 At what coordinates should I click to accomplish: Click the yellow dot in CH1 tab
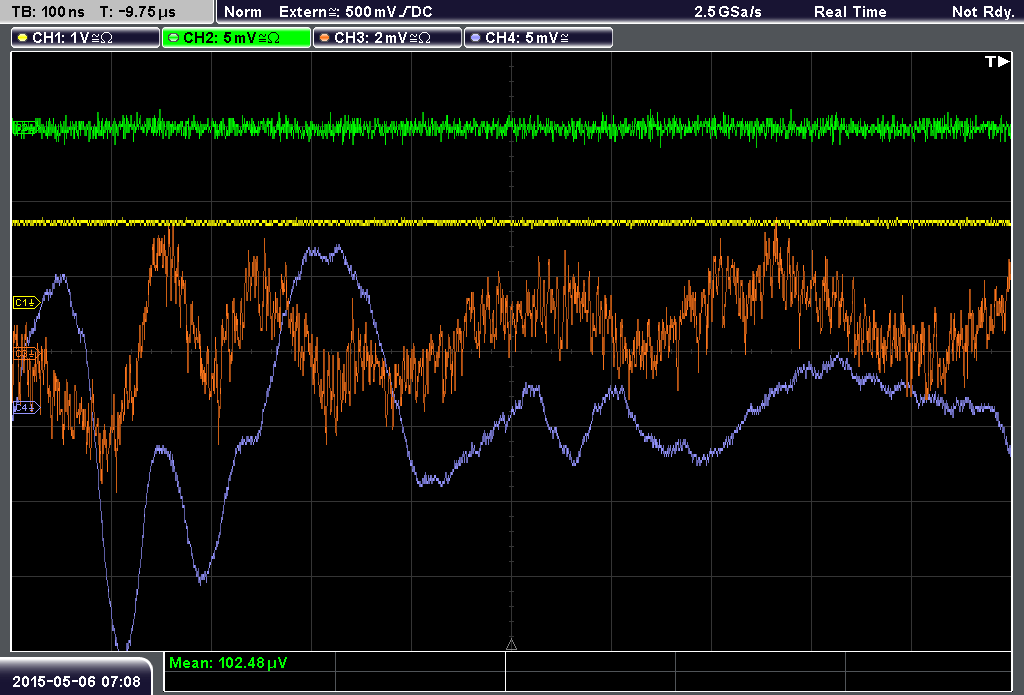point(23,38)
